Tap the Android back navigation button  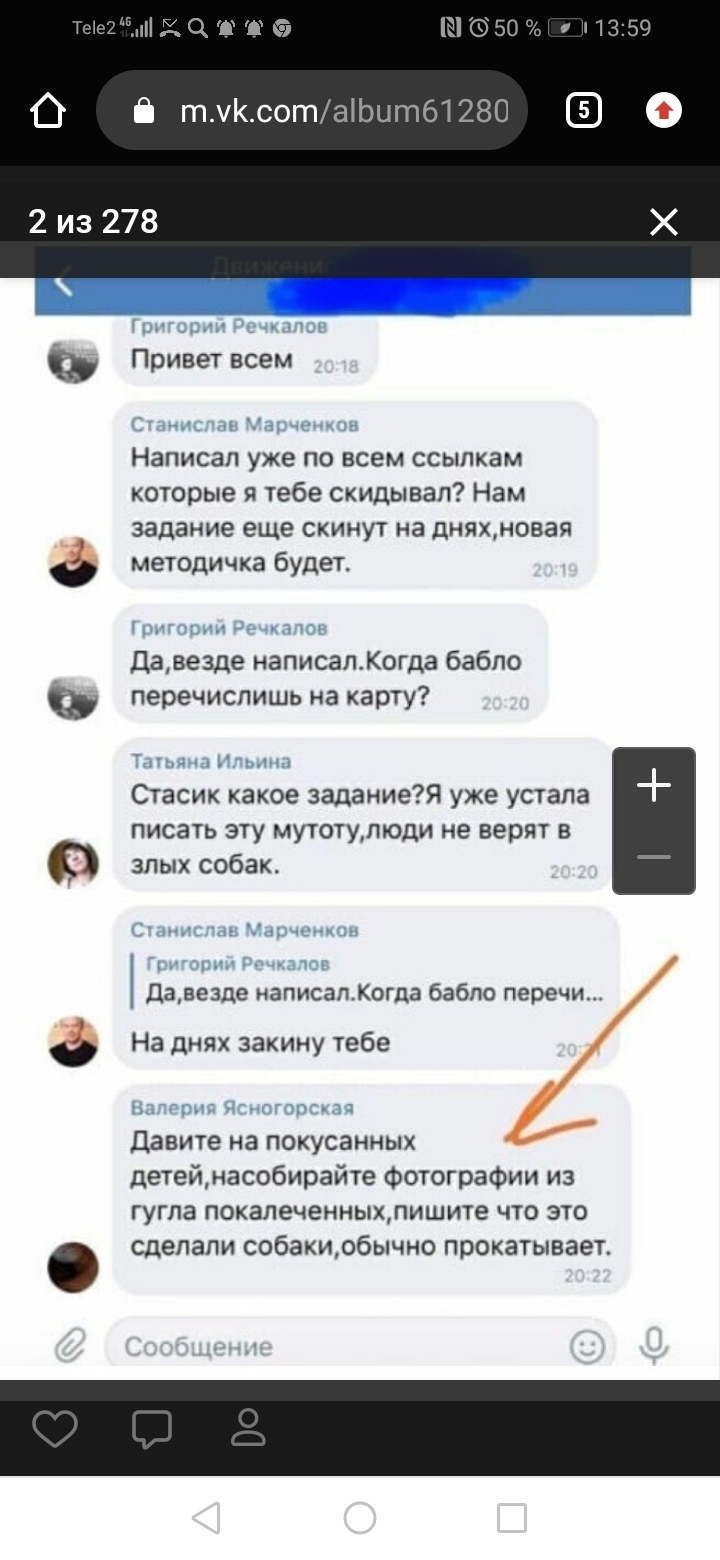pyautogui.click(x=206, y=1518)
